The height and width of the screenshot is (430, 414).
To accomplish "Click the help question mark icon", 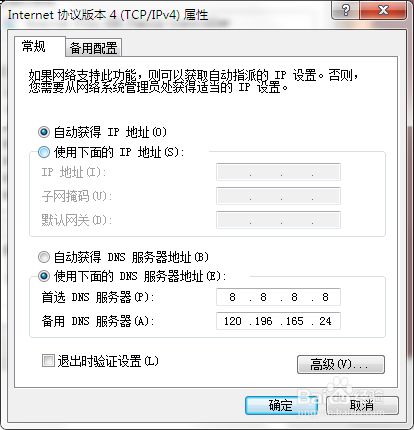I will pyautogui.click(x=346, y=10).
